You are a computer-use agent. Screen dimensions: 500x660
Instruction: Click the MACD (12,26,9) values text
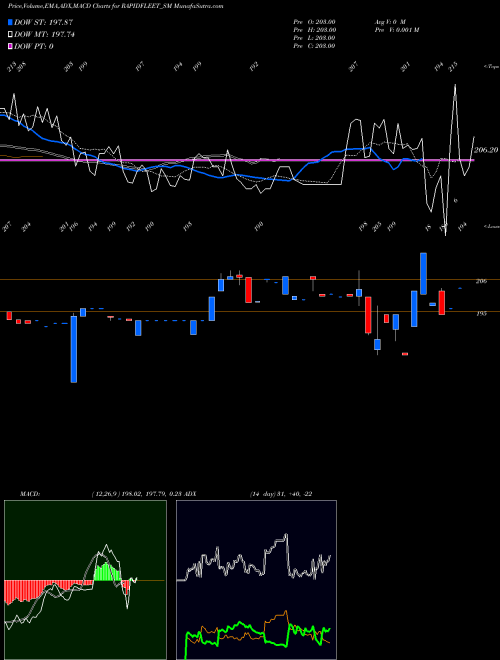136,494
